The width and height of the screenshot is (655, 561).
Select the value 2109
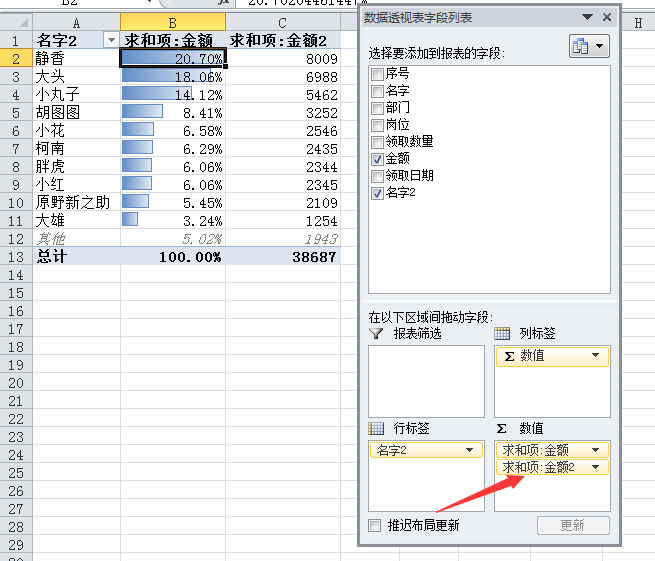[x=283, y=202]
